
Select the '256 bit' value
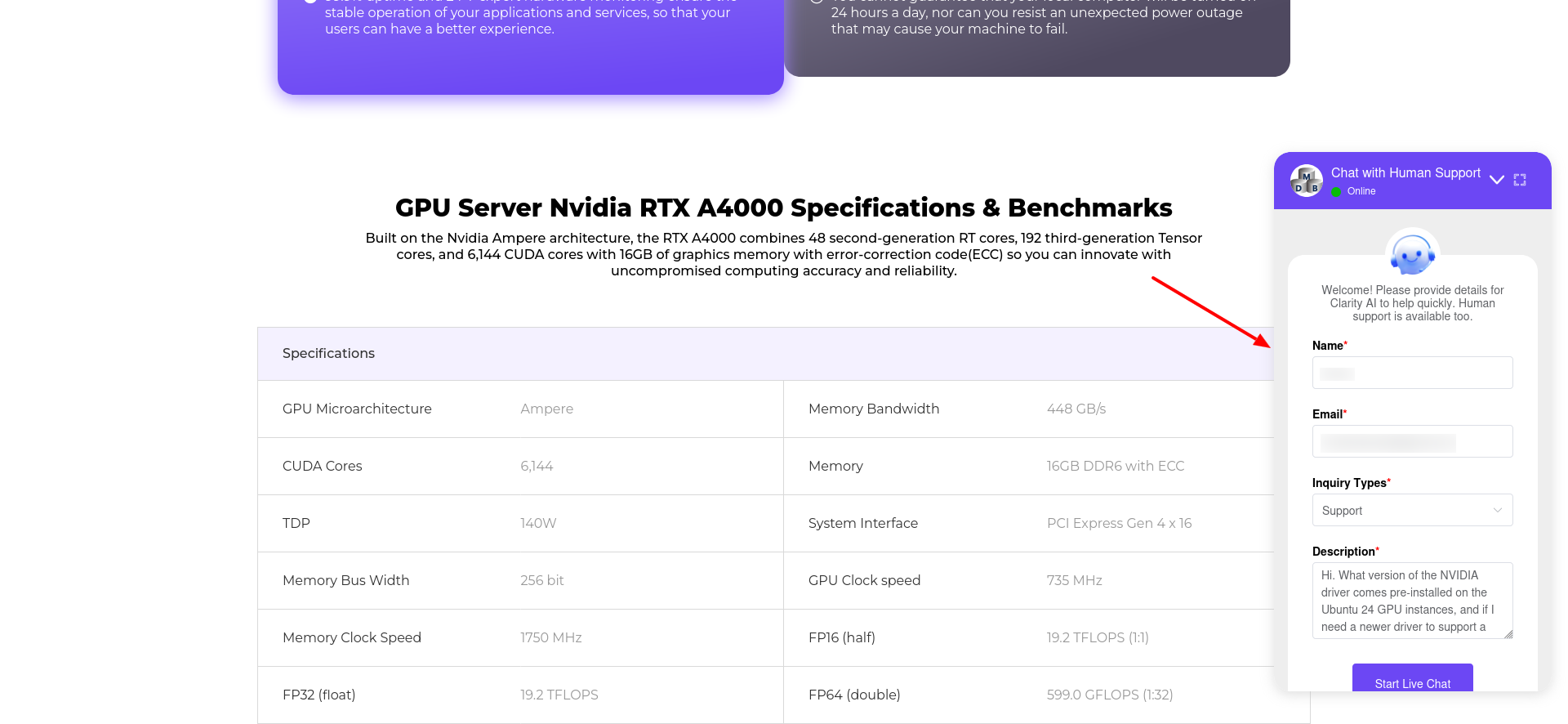pyautogui.click(x=542, y=580)
